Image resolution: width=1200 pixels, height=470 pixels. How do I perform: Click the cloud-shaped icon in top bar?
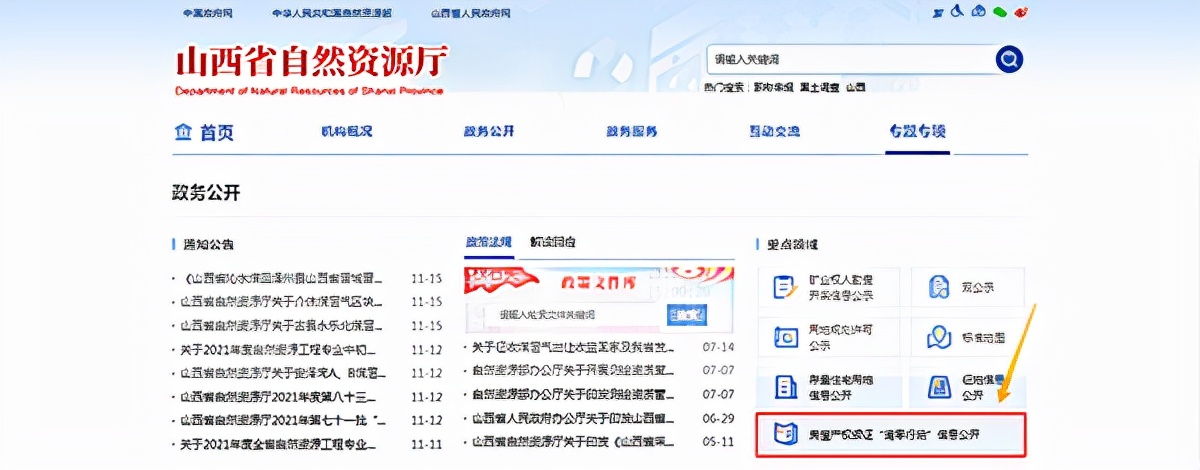(x=978, y=12)
